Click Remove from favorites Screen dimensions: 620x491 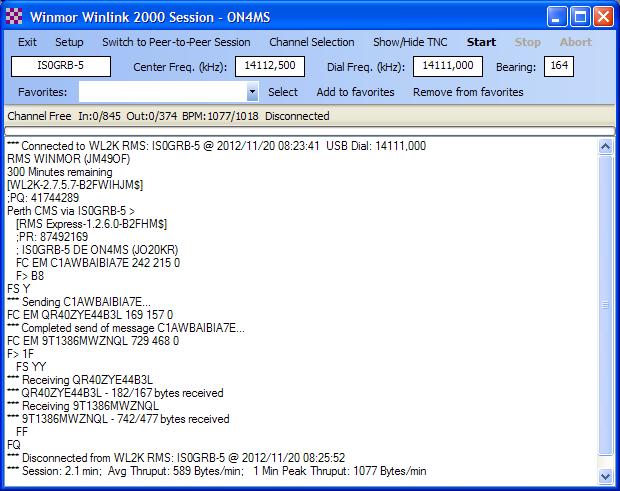pyautogui.click(x=468, y=92)
